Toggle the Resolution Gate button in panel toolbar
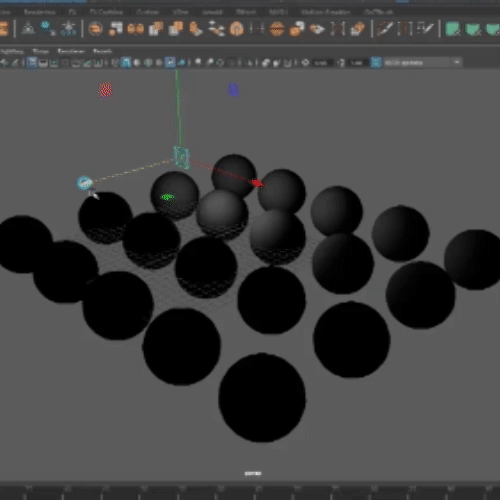The width and height of the screenshot is (500, 500). (x=54, y=63)
